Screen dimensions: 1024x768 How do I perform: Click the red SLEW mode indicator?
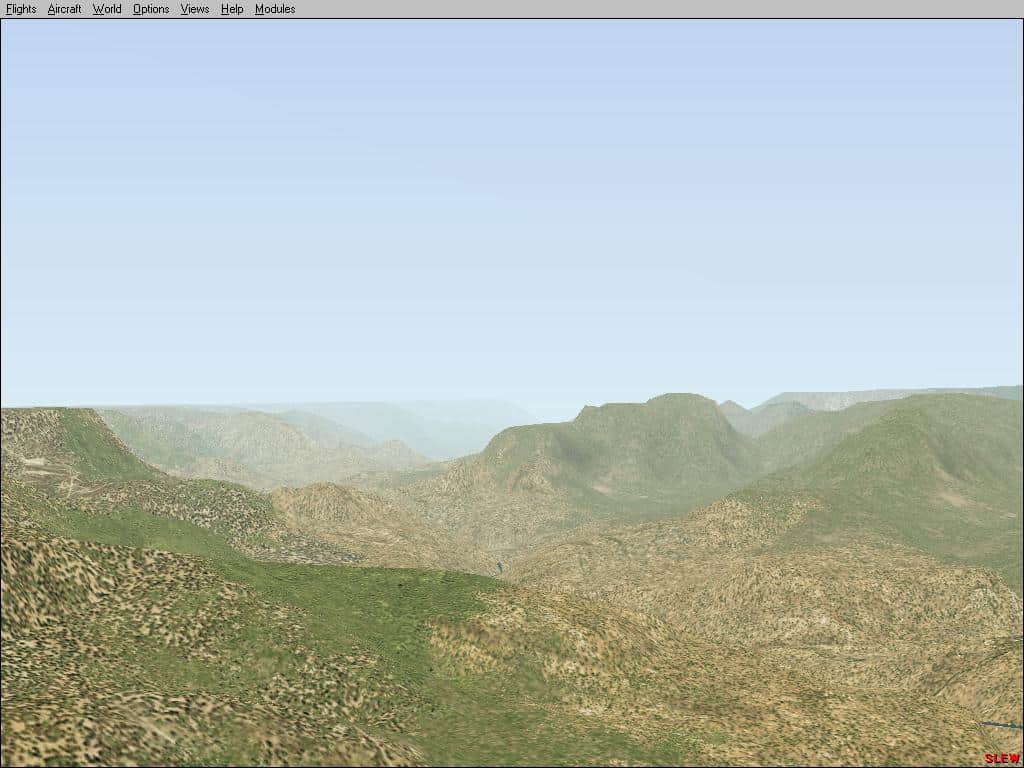tap(1002, 758)
